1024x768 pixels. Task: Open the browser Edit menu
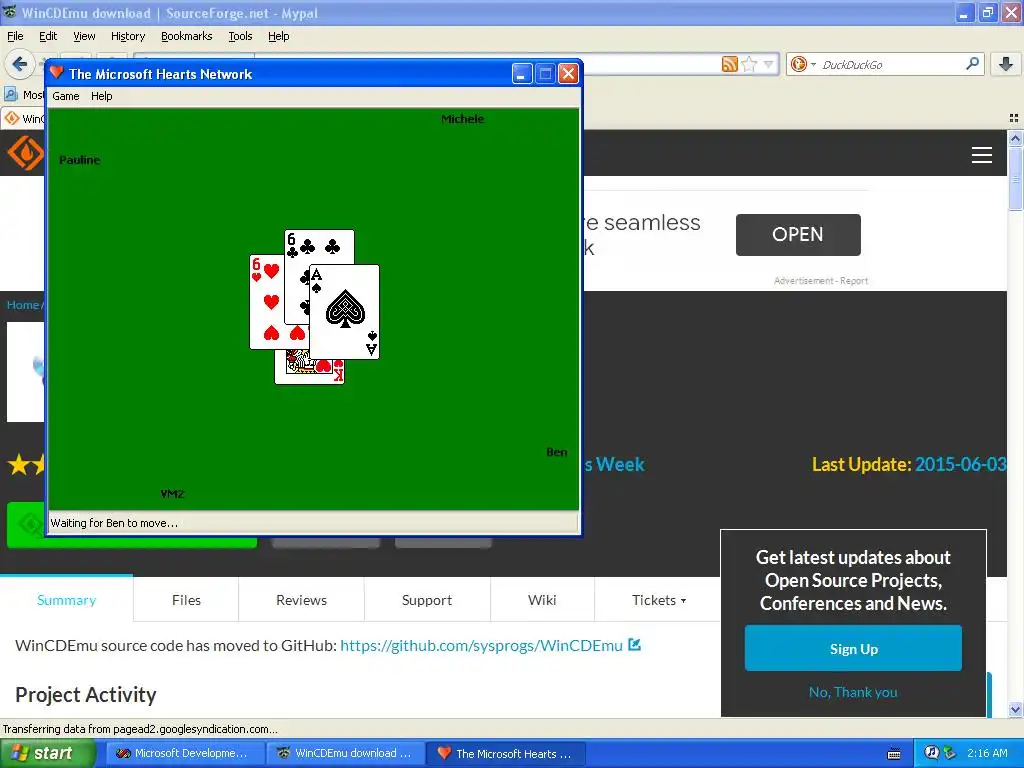pos(48,36)
